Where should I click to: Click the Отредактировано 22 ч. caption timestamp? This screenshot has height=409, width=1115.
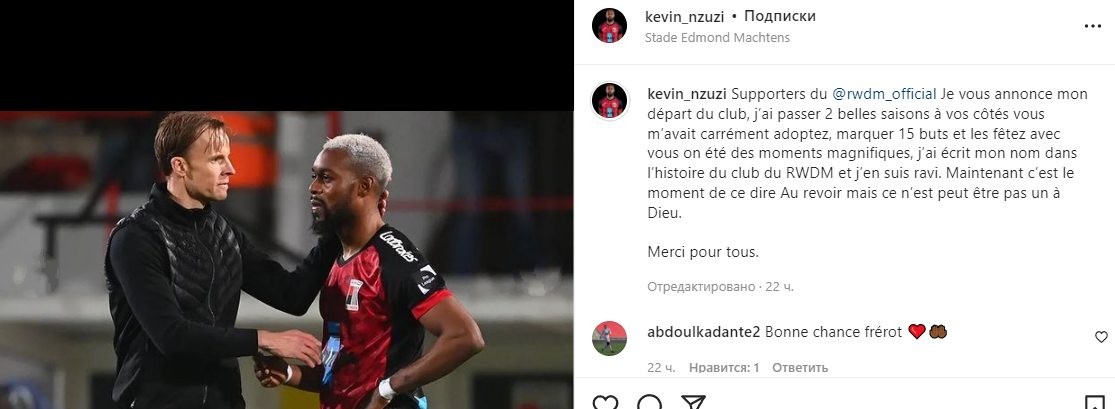[x=720, y=287]
